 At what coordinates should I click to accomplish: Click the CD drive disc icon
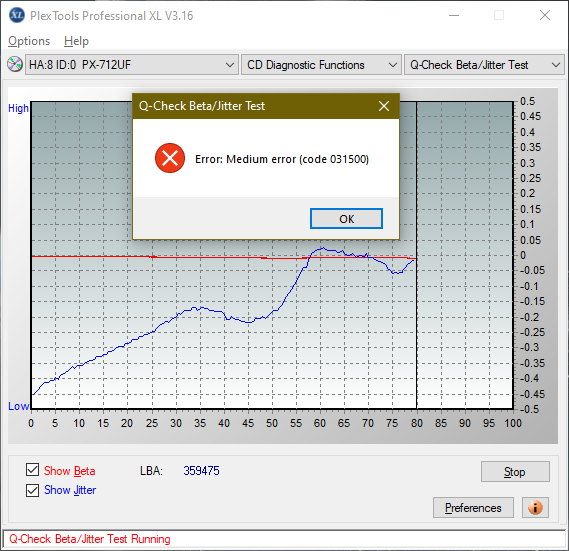(x=15, y=65)
